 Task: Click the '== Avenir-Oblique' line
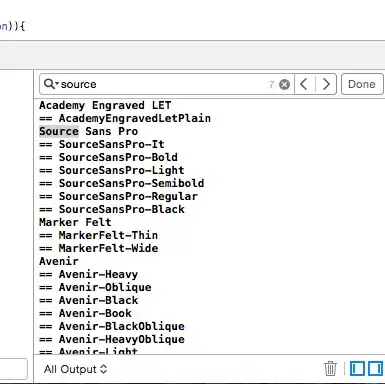95,287
